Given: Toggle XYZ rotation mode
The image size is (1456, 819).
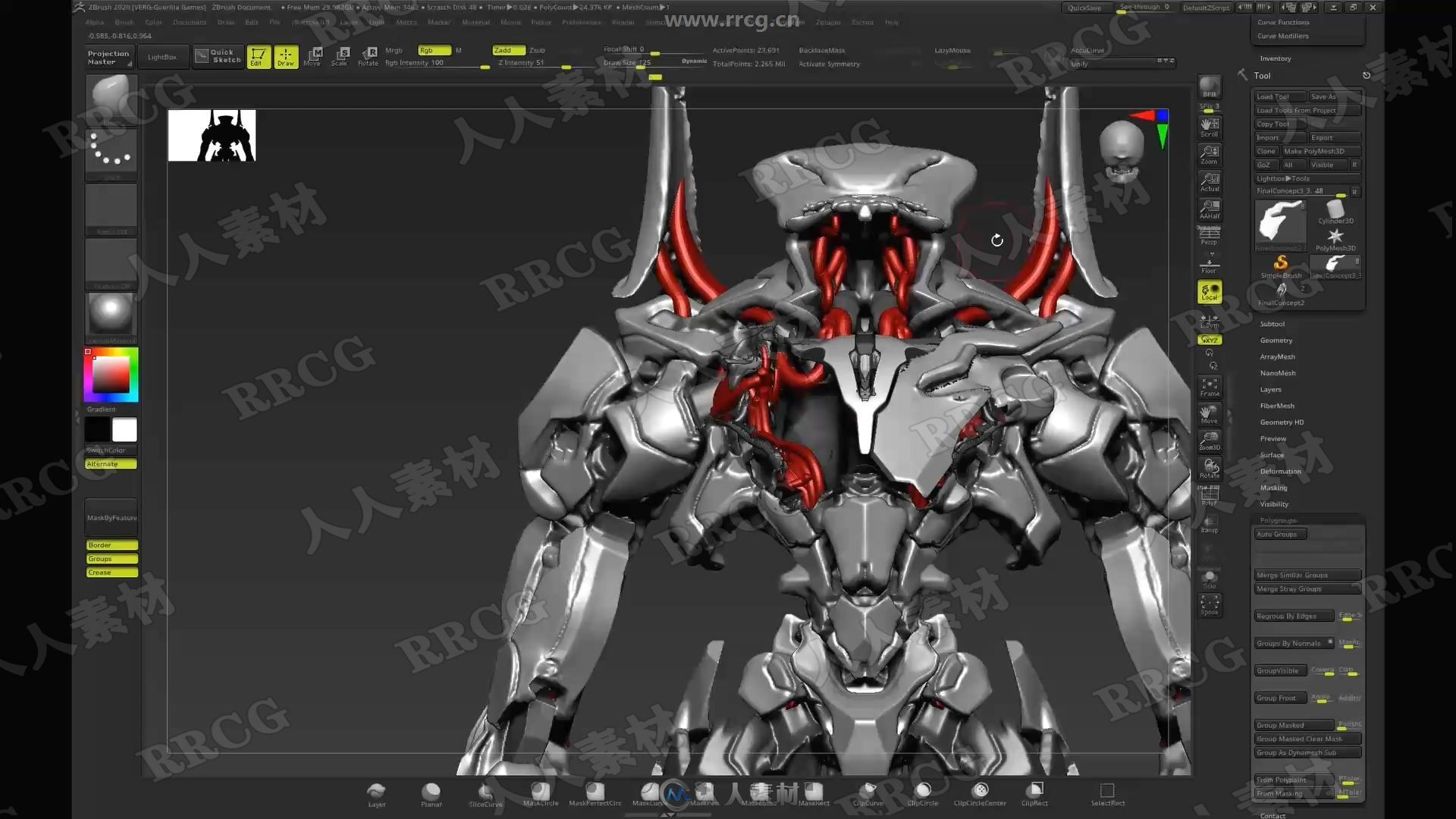Looking at the screenshot, I should click(x=1210, y=340).
